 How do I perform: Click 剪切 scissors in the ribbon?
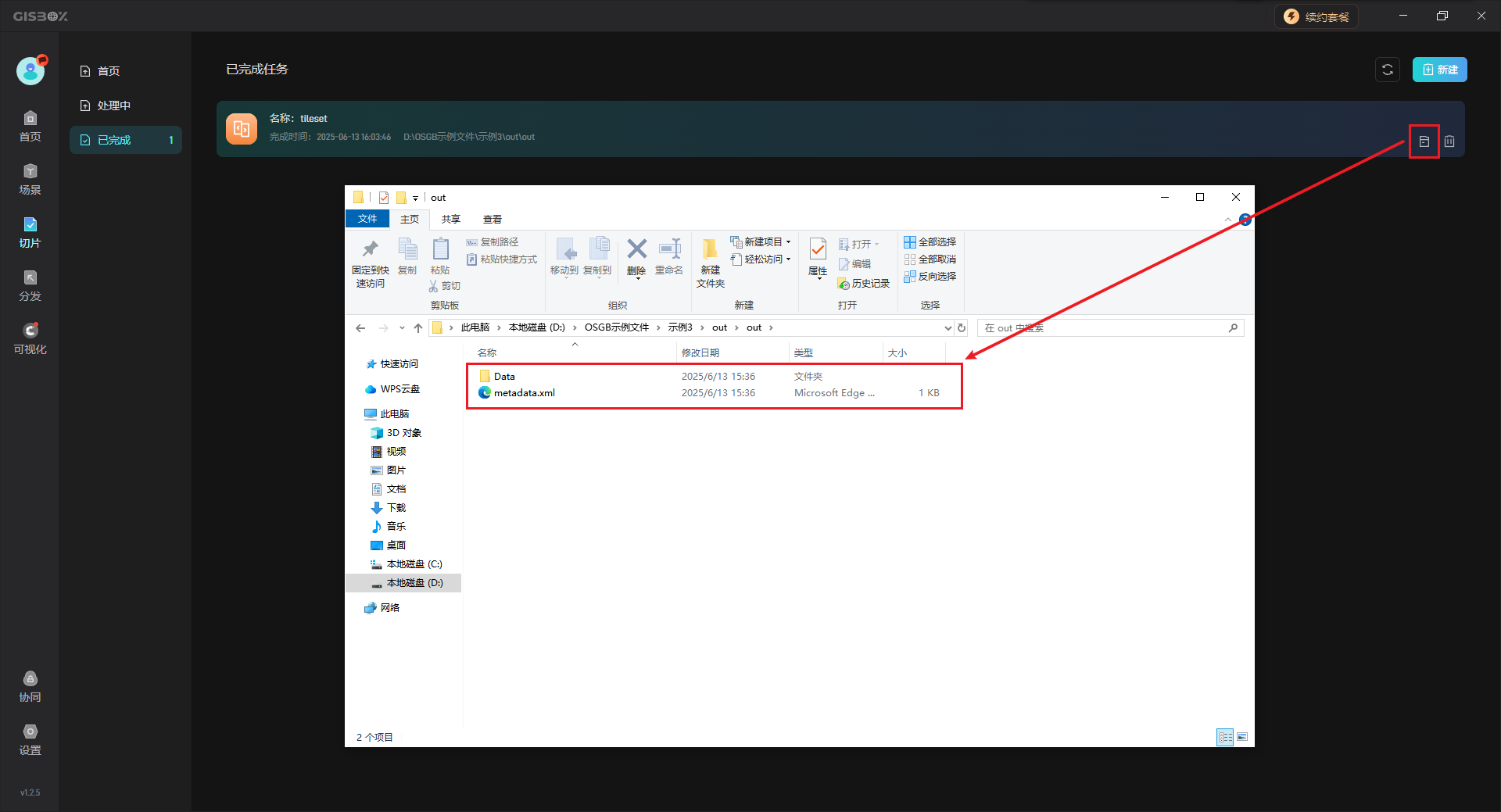[x=444, y=286]
